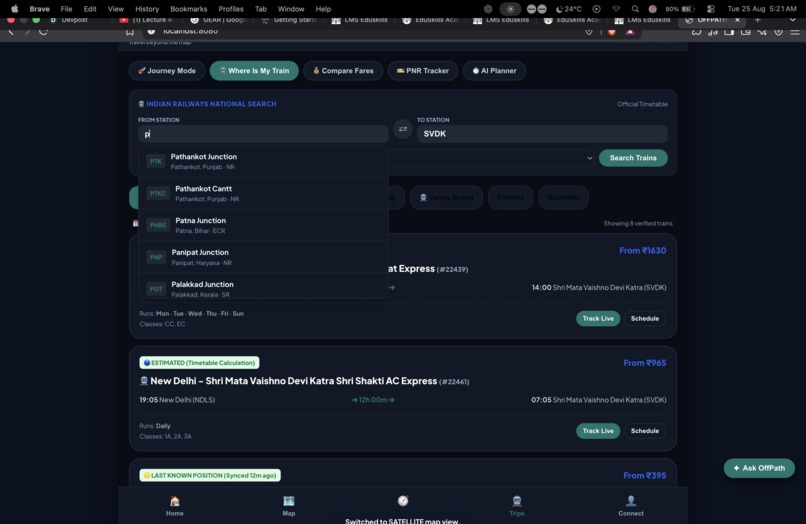Filter trains by Express
Viewport: 806px width, 524px height.
pos(510,197)
